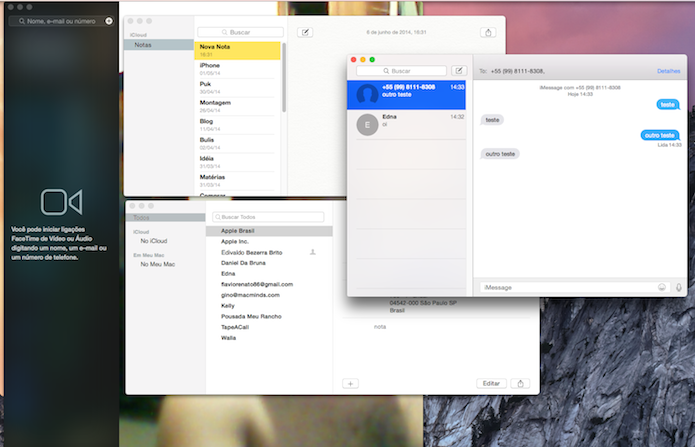695x447 pixels.
Task: Select No iCloud group in Contacts sidebar
Action: coord(154,241)
